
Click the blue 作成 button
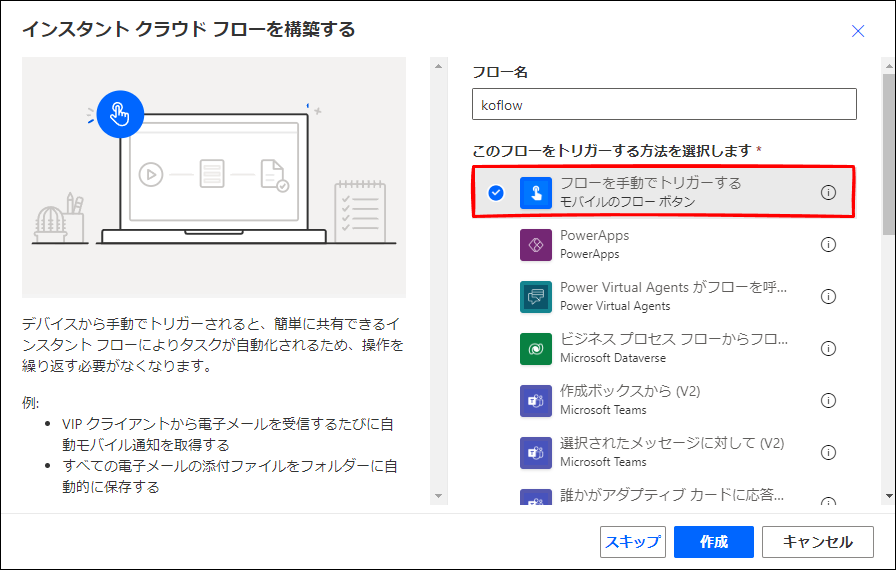714,541
